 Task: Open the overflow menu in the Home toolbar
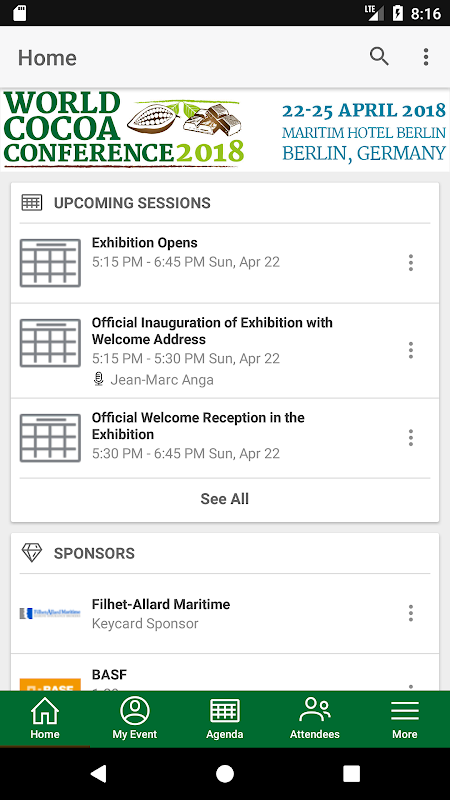(x=426, y=57)
